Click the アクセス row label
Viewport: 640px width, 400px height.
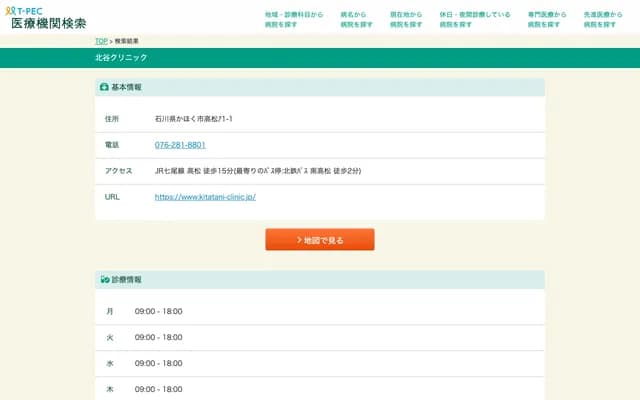coord(118,171)
